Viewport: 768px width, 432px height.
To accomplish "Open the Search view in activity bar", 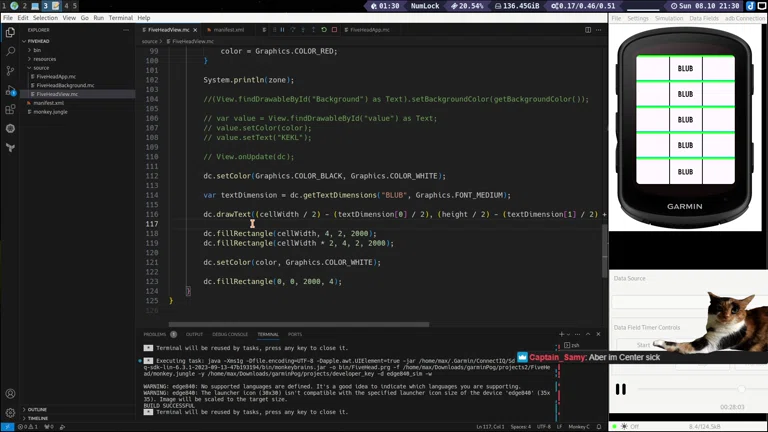I will (10, 51).
